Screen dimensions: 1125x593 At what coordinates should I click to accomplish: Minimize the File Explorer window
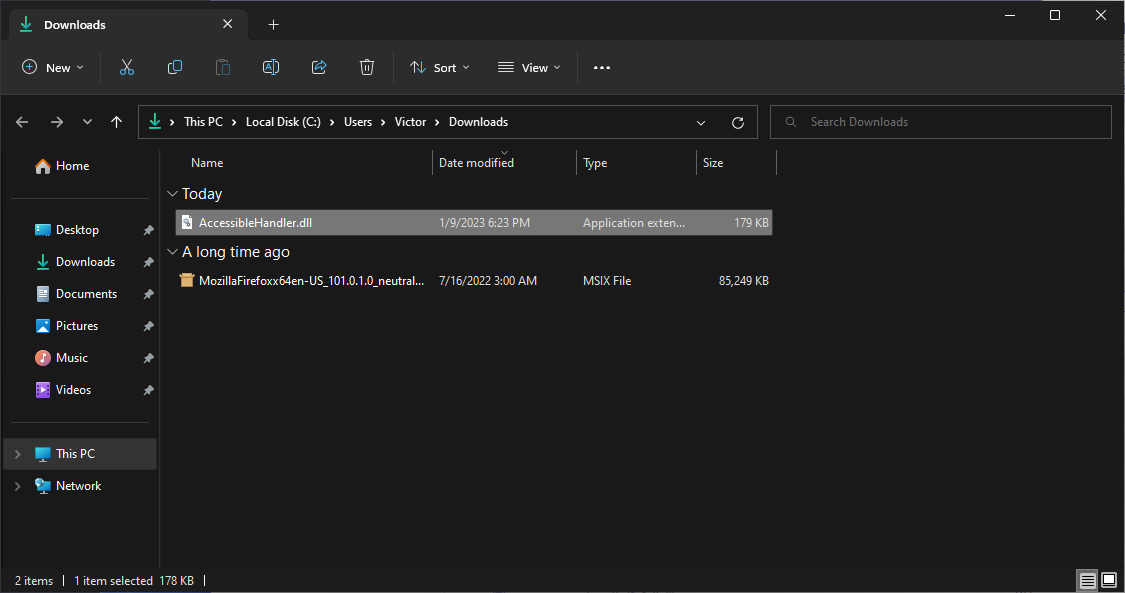click(1009, 15)
